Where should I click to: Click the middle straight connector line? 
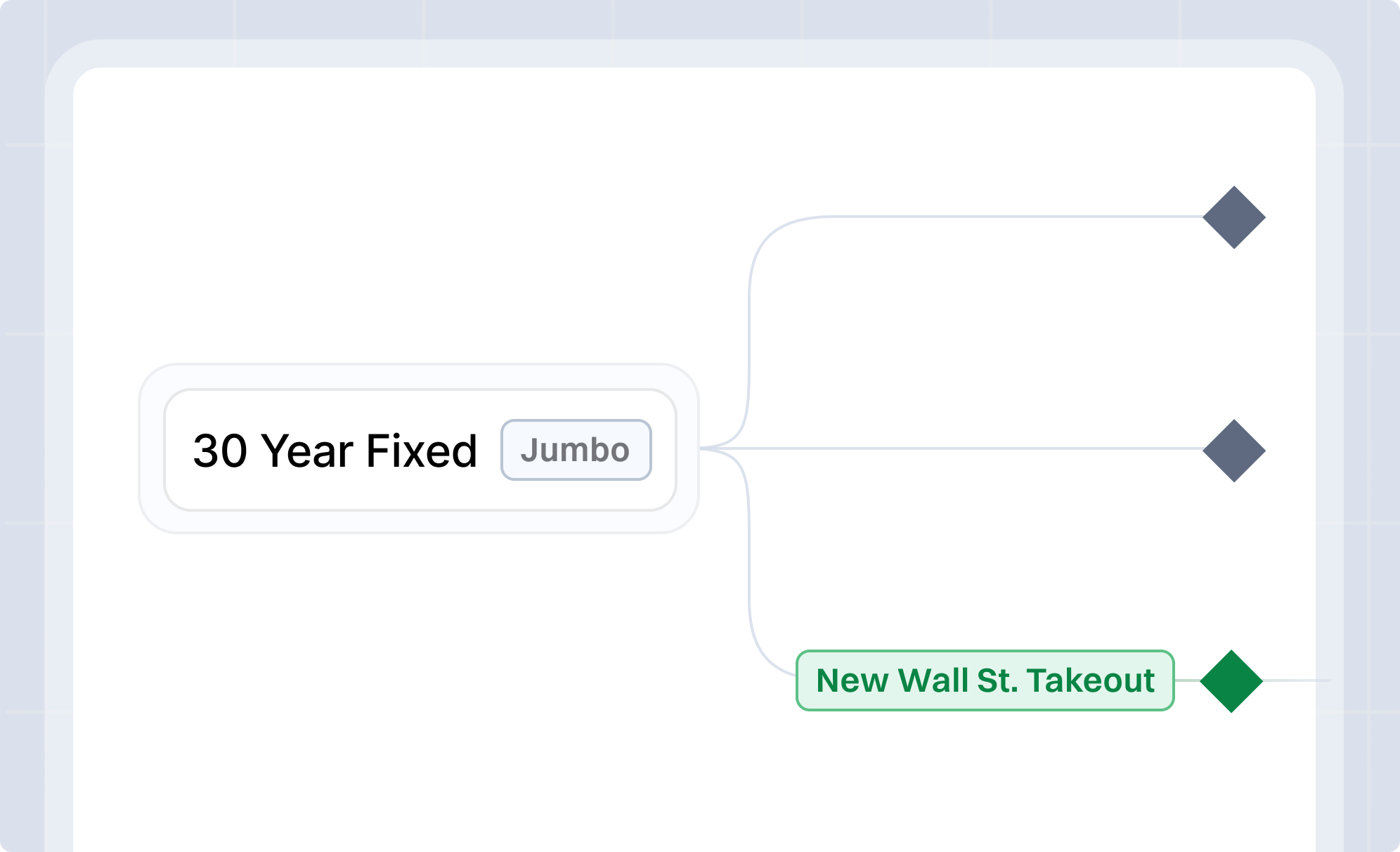956,448
